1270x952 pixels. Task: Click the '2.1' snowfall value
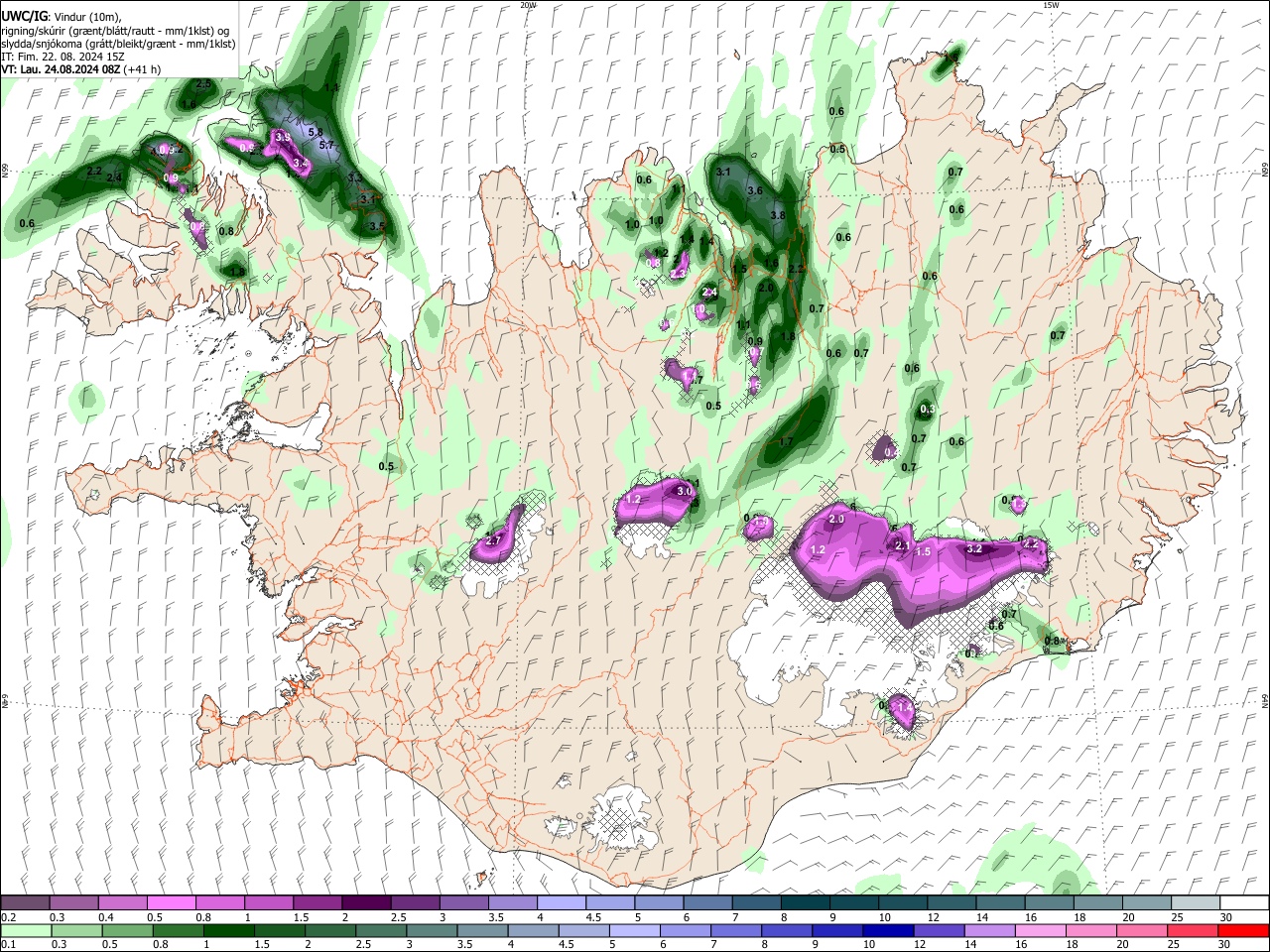pos(903,545)
